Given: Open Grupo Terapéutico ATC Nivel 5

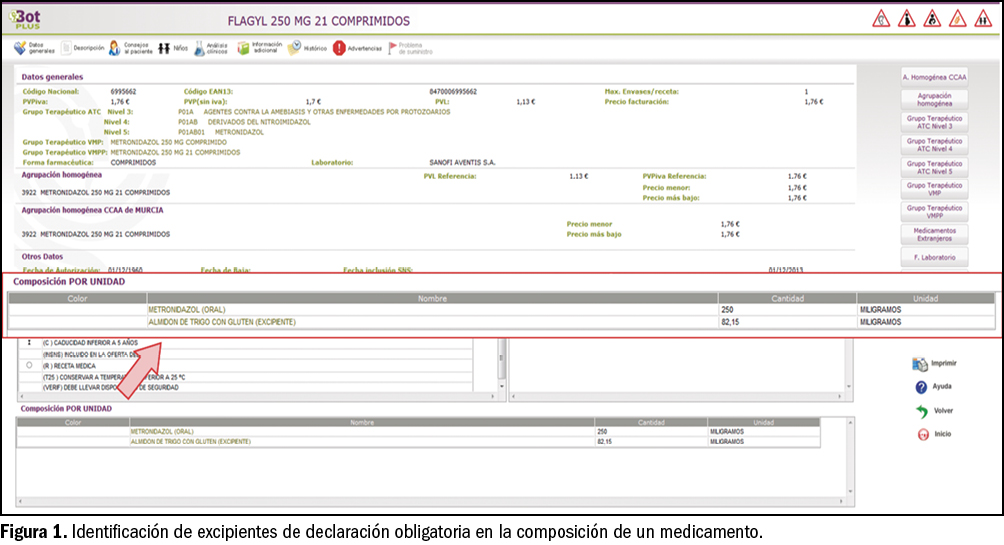Looking at the screenshot, I should click(934, 167).
